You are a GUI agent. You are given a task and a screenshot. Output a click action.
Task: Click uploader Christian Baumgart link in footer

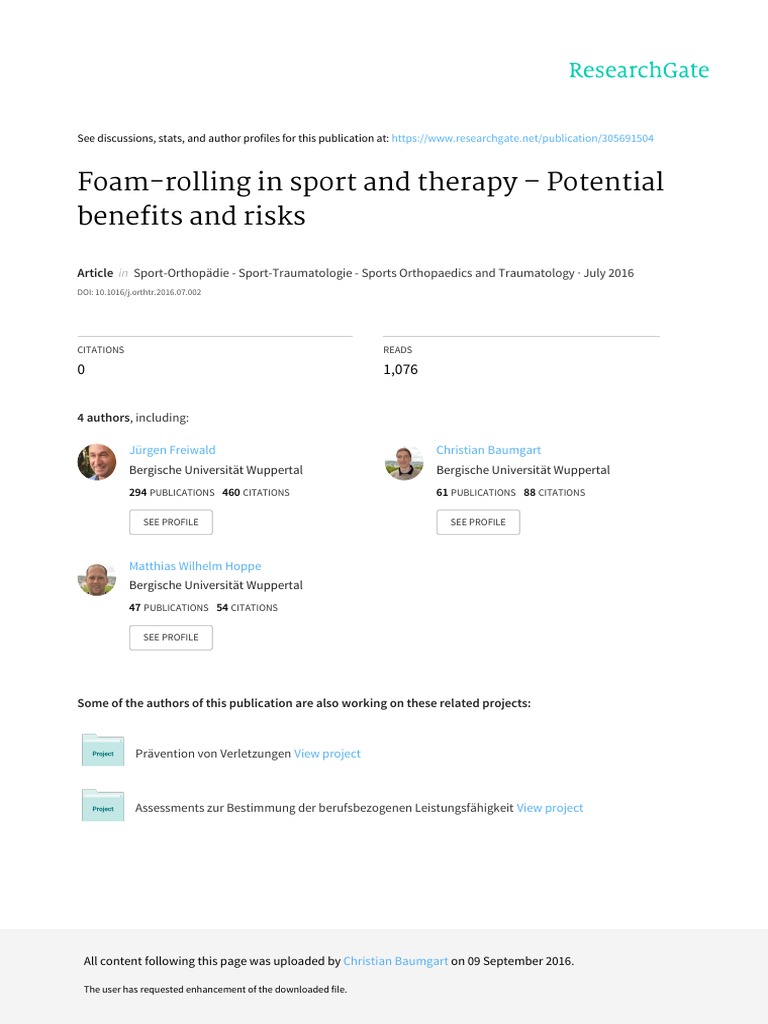(x=395, y=961)
